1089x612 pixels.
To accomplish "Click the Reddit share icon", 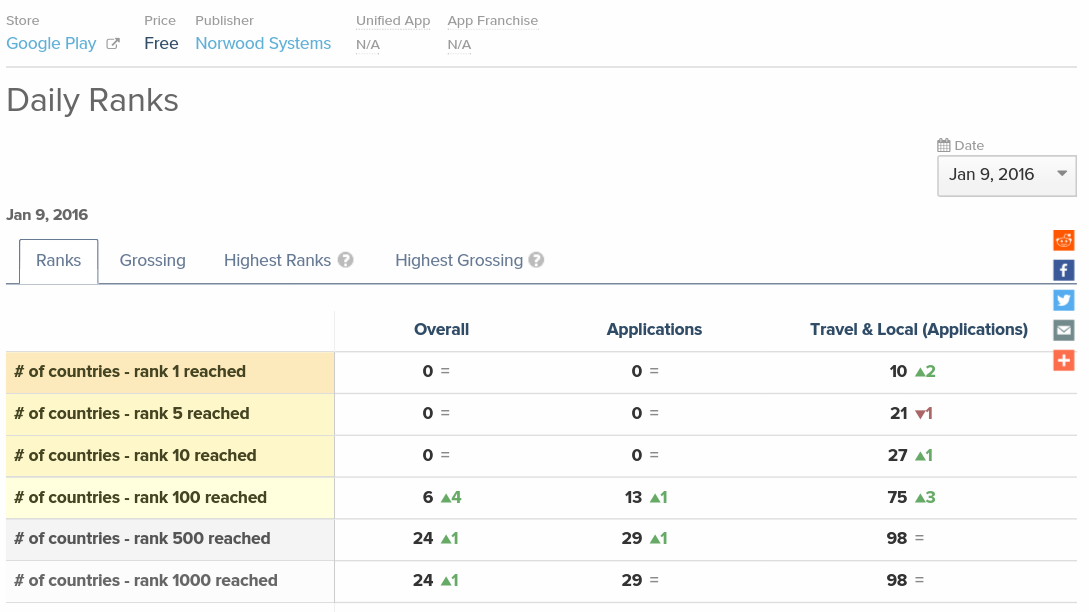I will pyautogui.click(x=1063, y=240).
